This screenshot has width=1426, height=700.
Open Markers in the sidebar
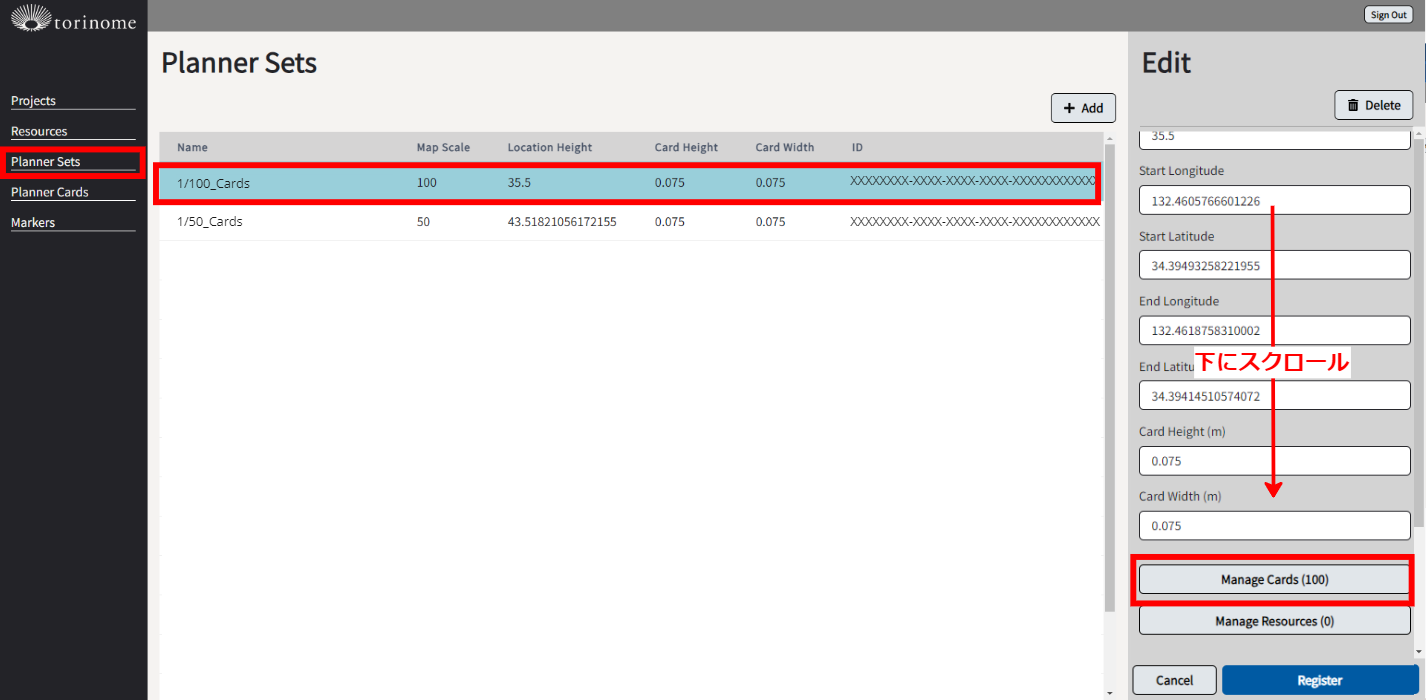tap(33, 222)
